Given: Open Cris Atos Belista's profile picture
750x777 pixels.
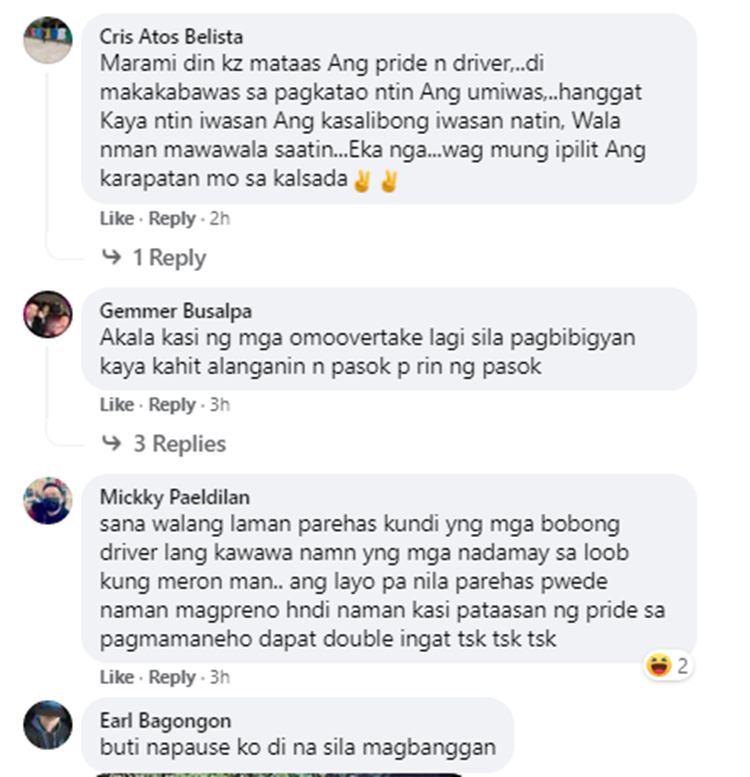Looking at the screenshot, I should (x=48, y=40).
